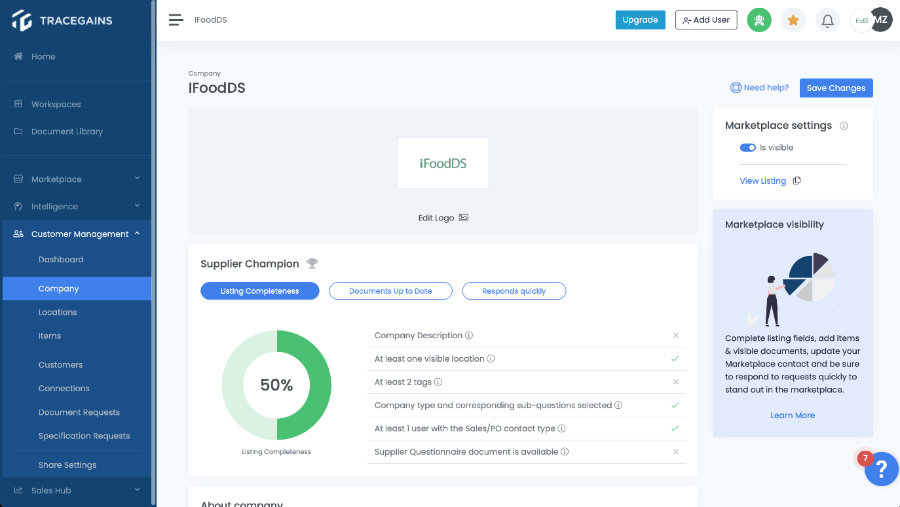Open the blue help chat bubble
Screen dimensions: 900x507
pos(881,469)
